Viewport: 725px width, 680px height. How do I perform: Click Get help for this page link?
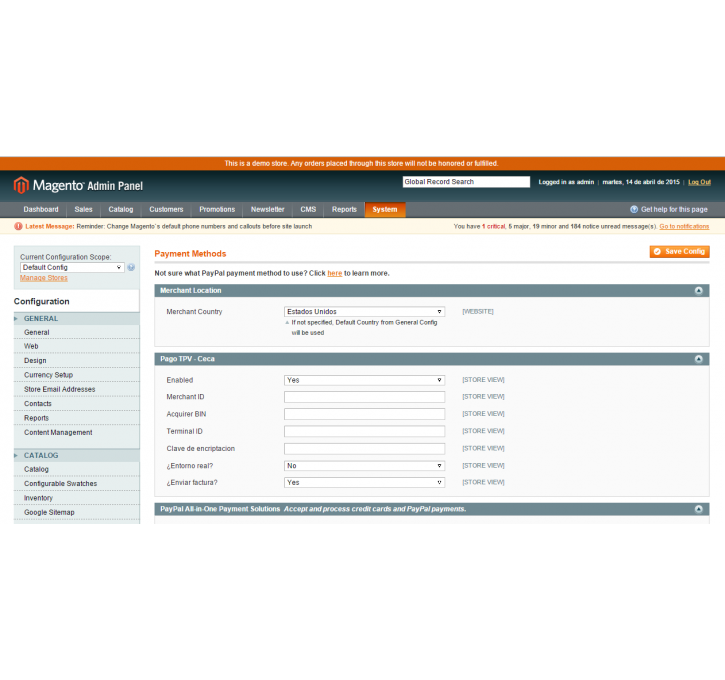674,209
